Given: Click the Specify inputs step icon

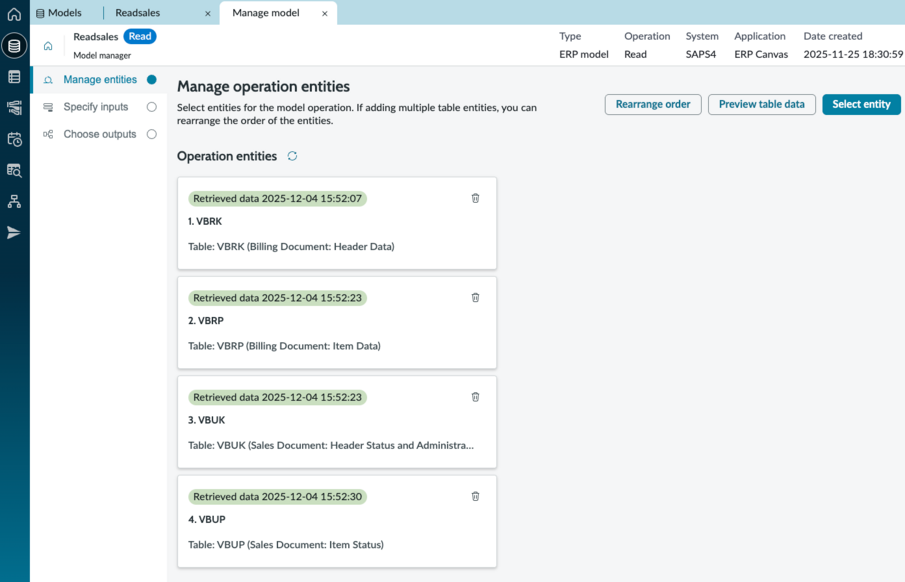Looking at the screenshot, I should (48, 107).
